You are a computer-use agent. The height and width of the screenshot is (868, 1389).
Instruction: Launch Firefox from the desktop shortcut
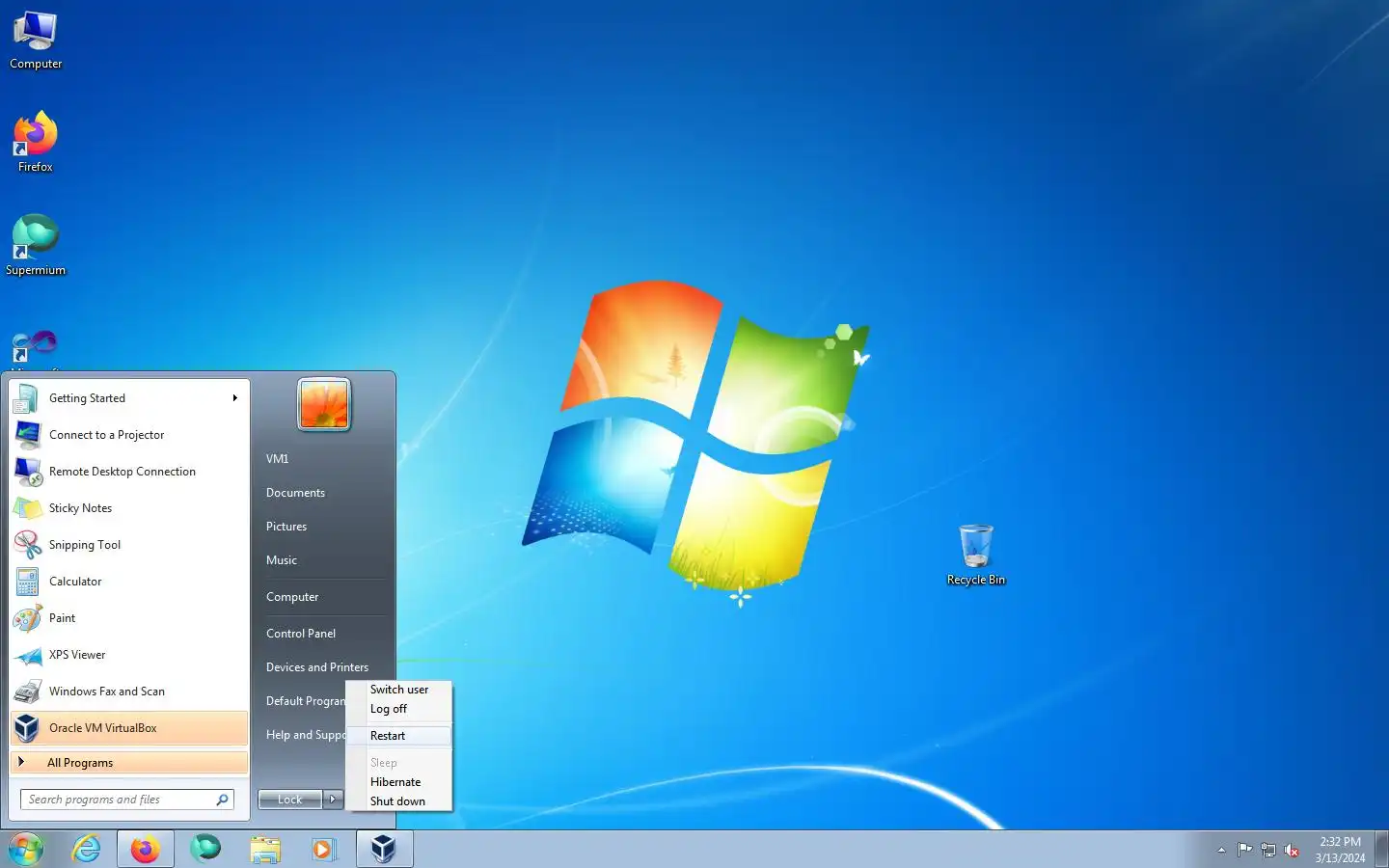[36, 143]
